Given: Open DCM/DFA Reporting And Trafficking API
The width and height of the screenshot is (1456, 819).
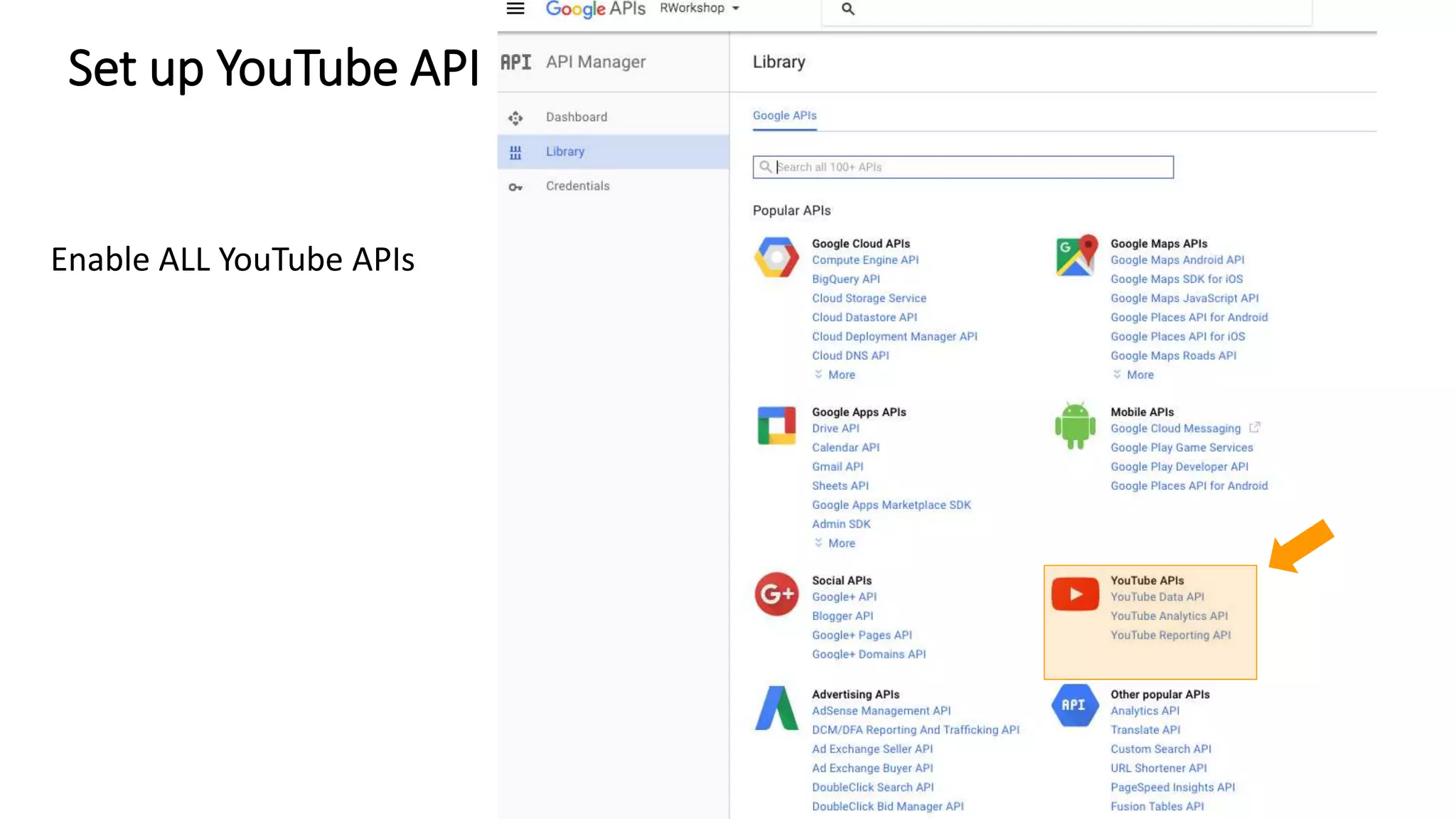Looking at the screenshot, I should (x=916, y=730).
